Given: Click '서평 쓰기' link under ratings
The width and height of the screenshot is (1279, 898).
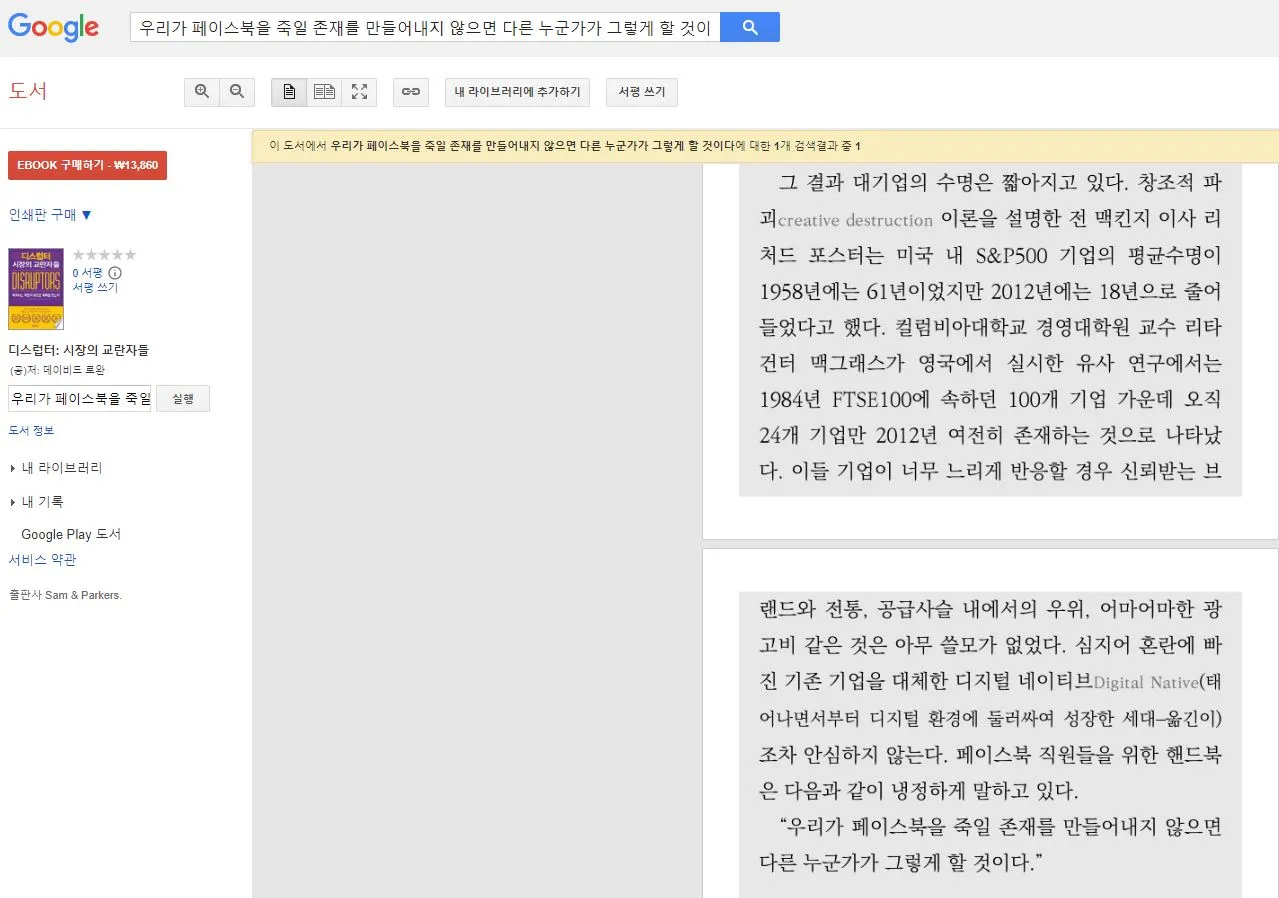Looking at the screenshot, I should [95, 287].
